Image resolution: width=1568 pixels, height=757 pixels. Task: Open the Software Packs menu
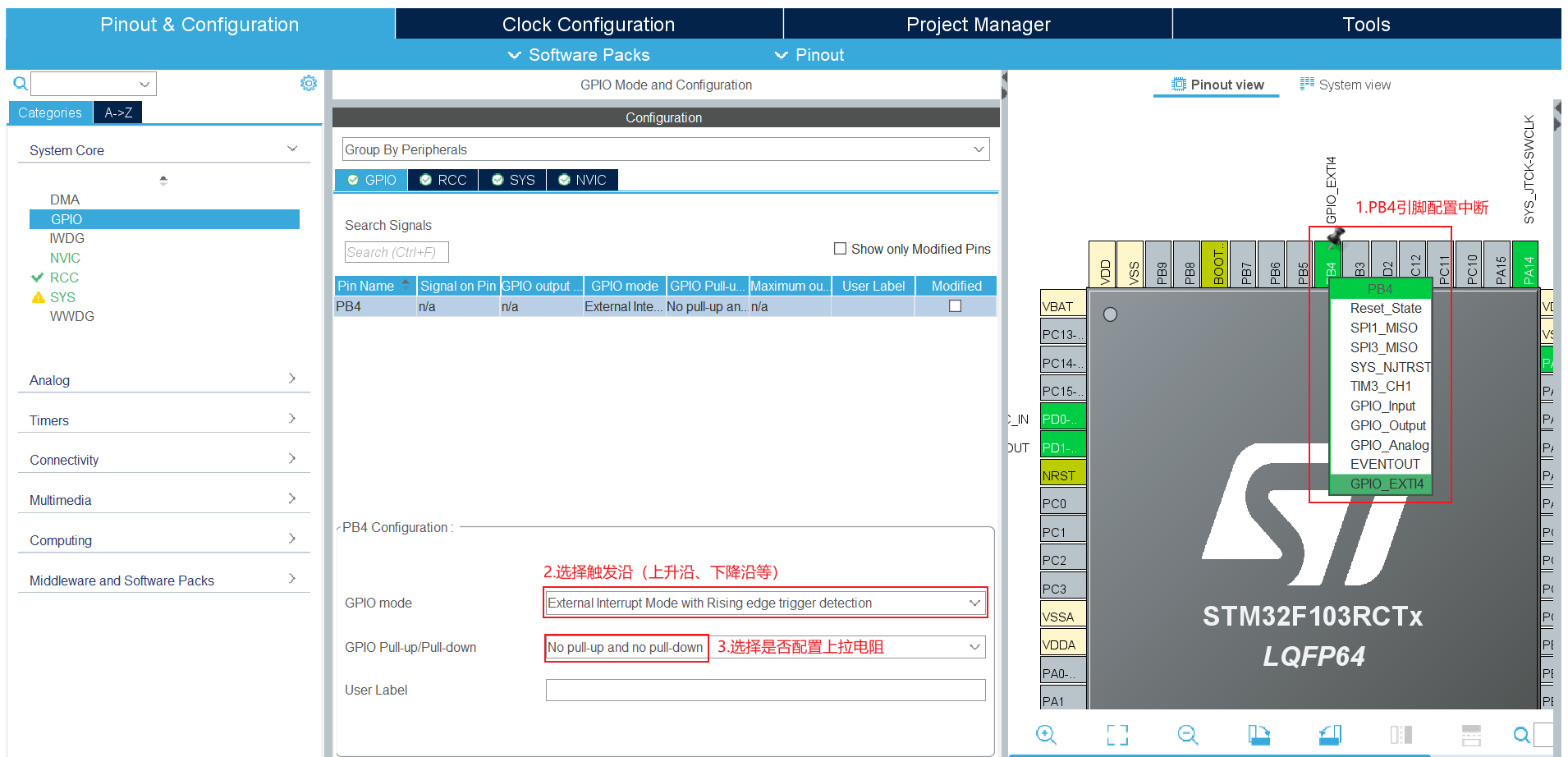[x=579, y=55]
